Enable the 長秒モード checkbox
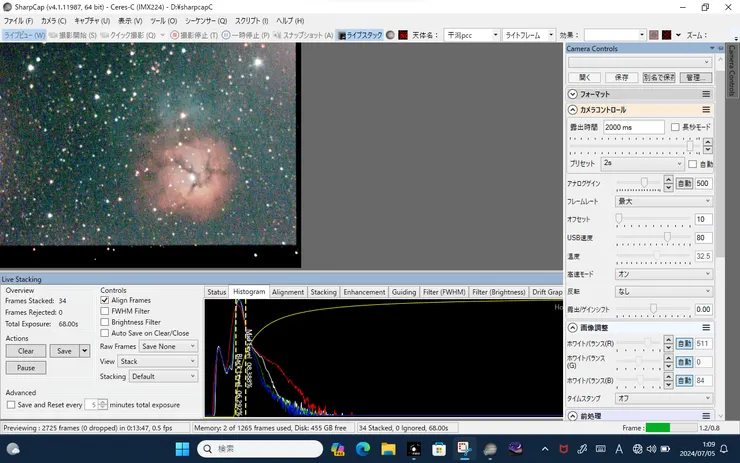 [675, 128]
